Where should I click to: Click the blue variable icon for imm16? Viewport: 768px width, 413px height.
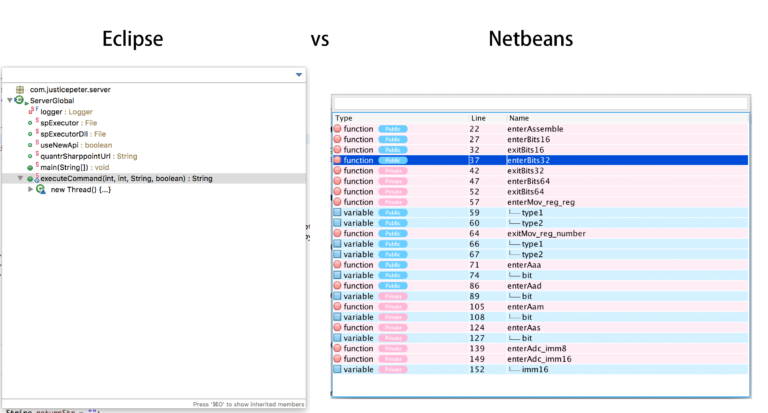click(337, 369)
